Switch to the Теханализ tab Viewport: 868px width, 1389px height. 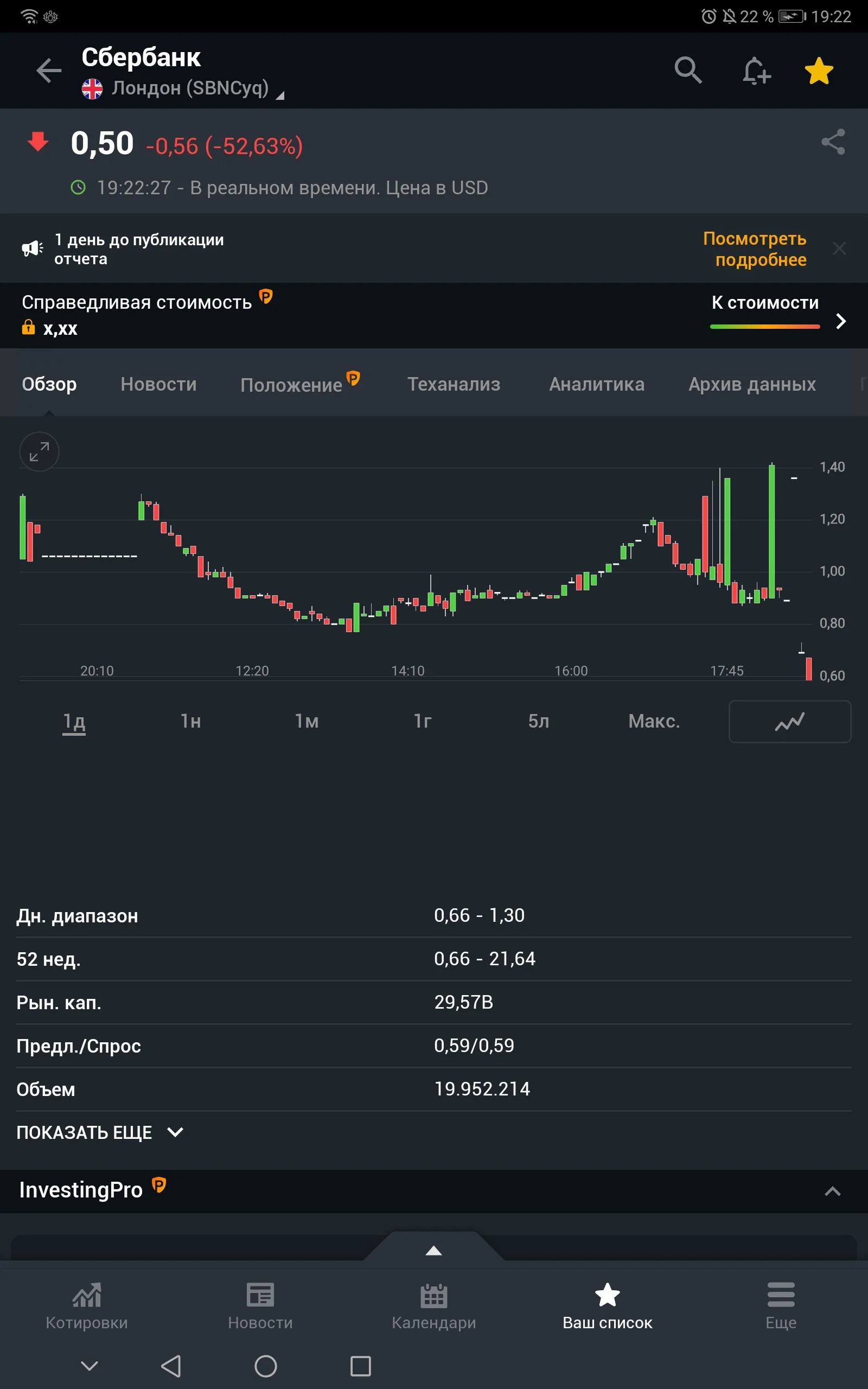click(x=454, y=384)
